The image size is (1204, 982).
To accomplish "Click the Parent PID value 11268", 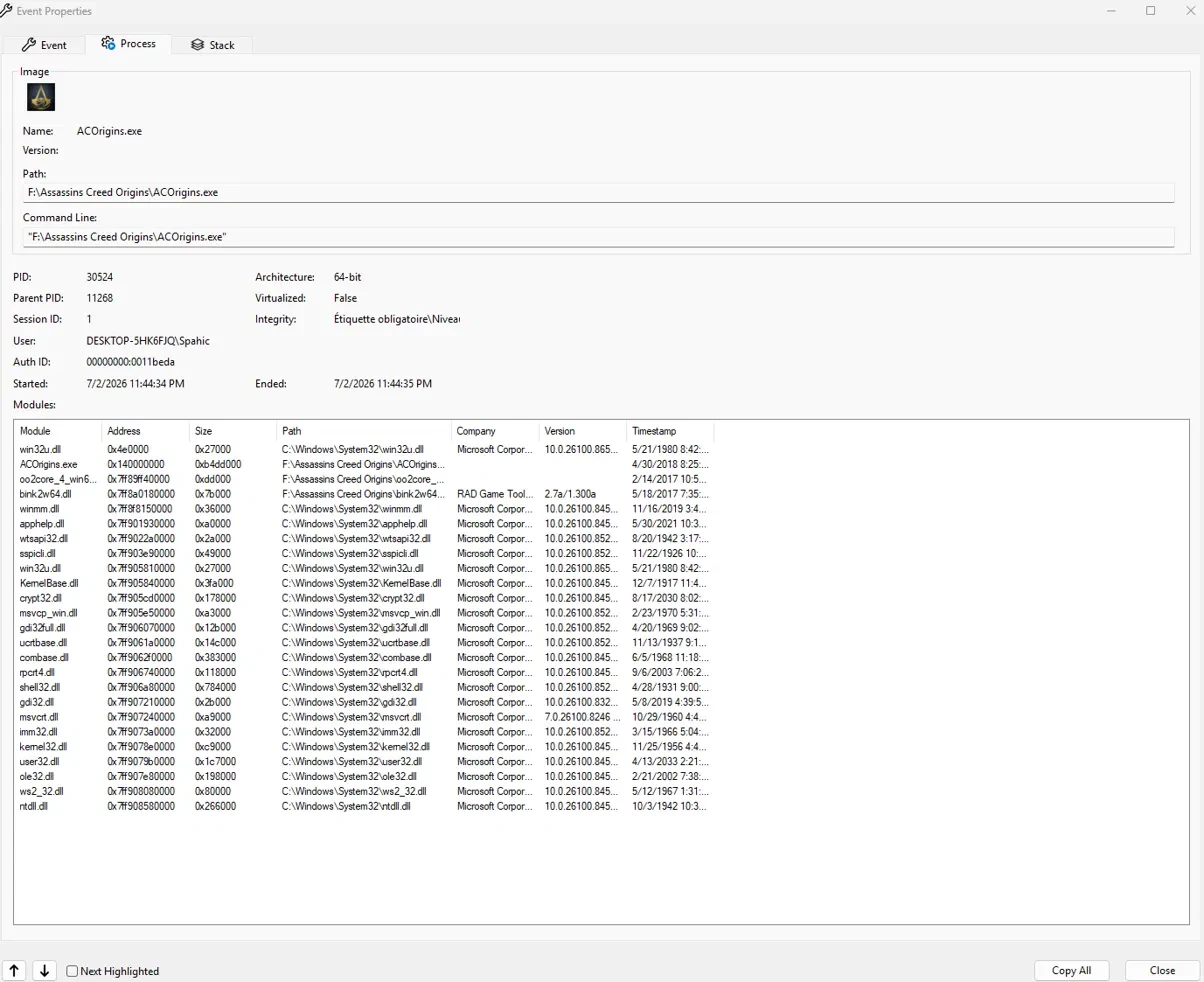I will click(100, 298).
